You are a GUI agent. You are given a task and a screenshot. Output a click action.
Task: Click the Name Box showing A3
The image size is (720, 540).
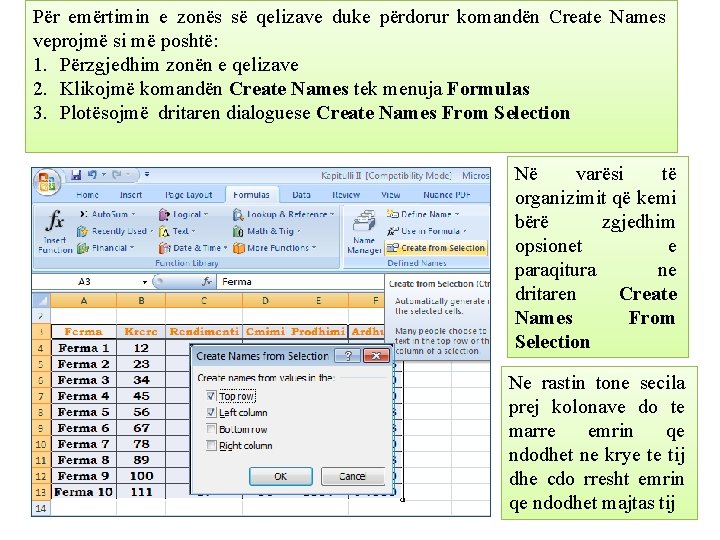coord(85,281)
